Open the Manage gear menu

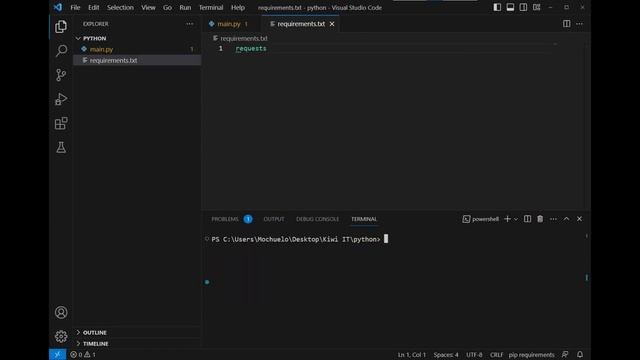point(61,336)
